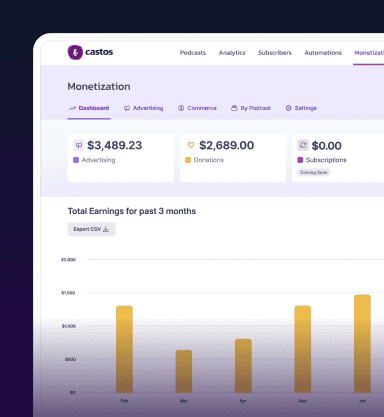Click the refresh icon beside $0.00
The width and height of the screenshot is (384, 417).
click(303, 145)
